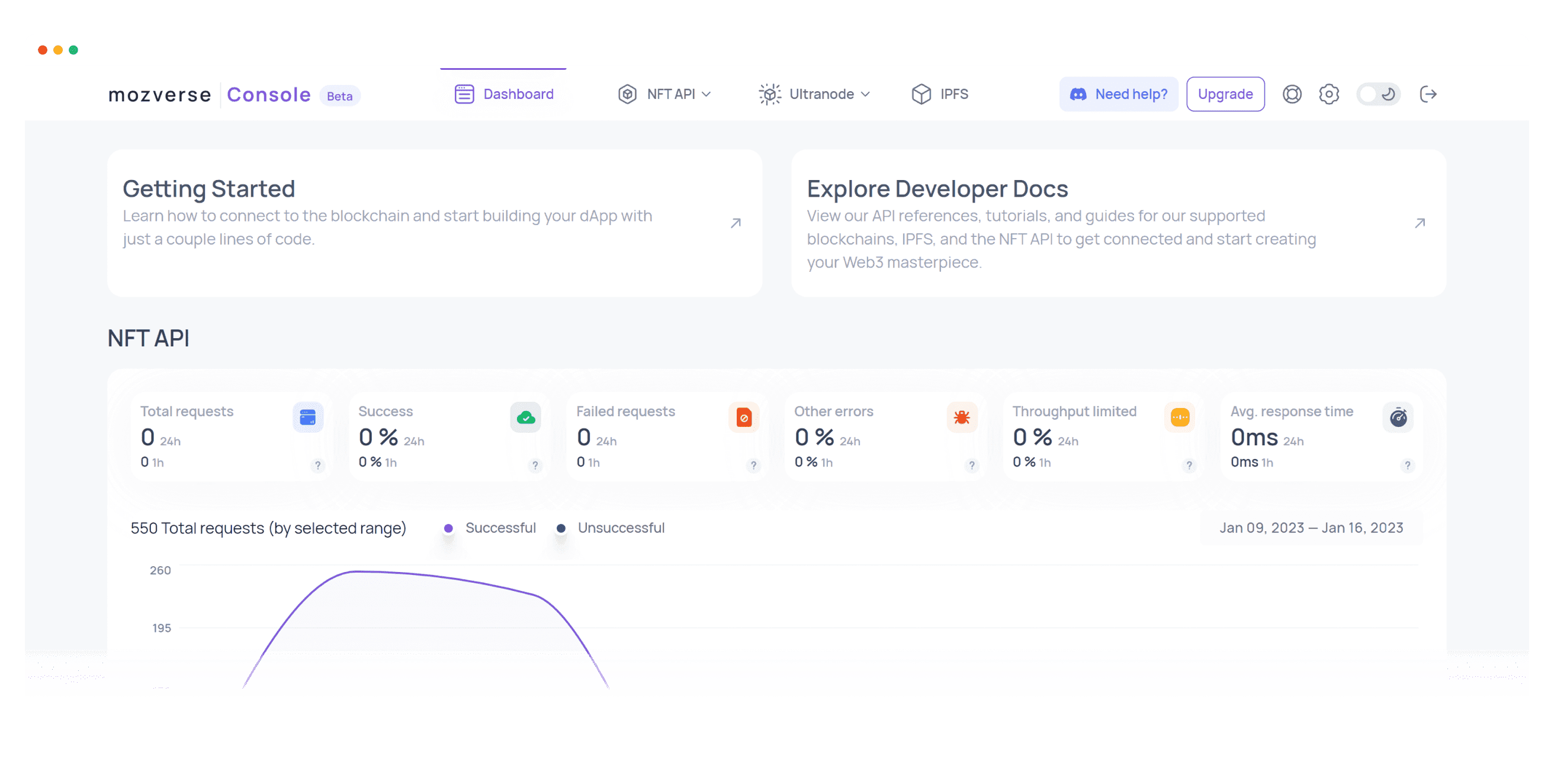Click the Getting Started arrow icon
This screenshot has height=784, width=1554.
pyautogui.click(x=736, y=223)
